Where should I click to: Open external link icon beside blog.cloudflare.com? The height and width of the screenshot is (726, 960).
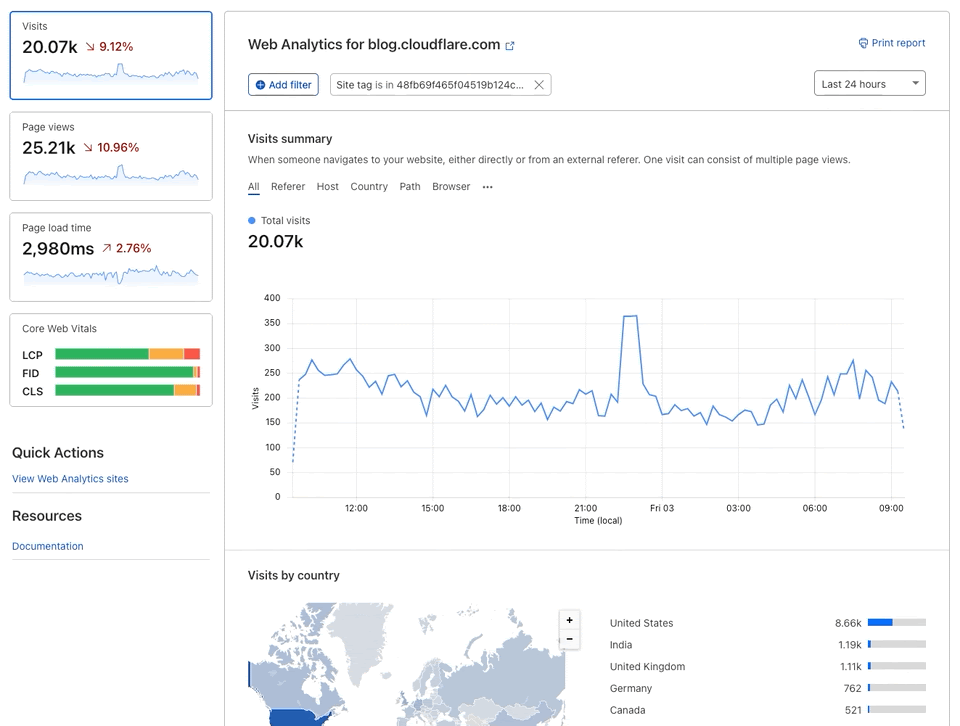tap(509, 45)
